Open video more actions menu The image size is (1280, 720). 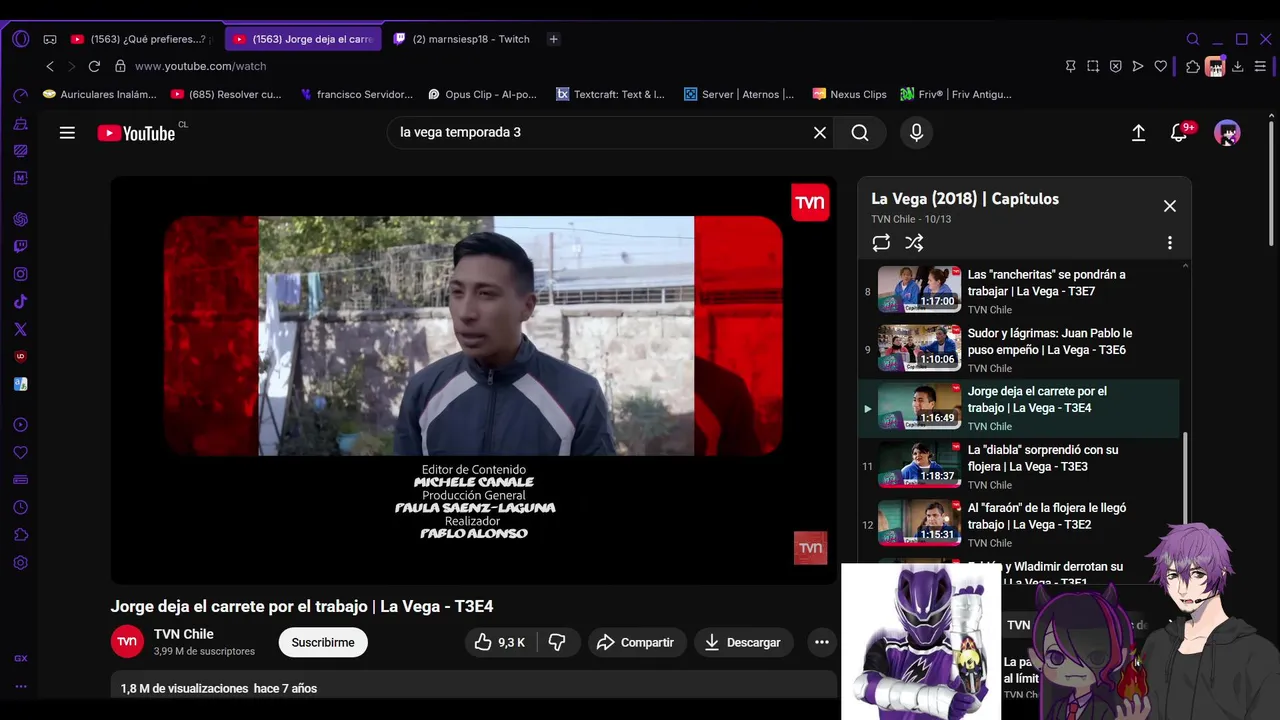pyautogui.click(x=822, y=642)
